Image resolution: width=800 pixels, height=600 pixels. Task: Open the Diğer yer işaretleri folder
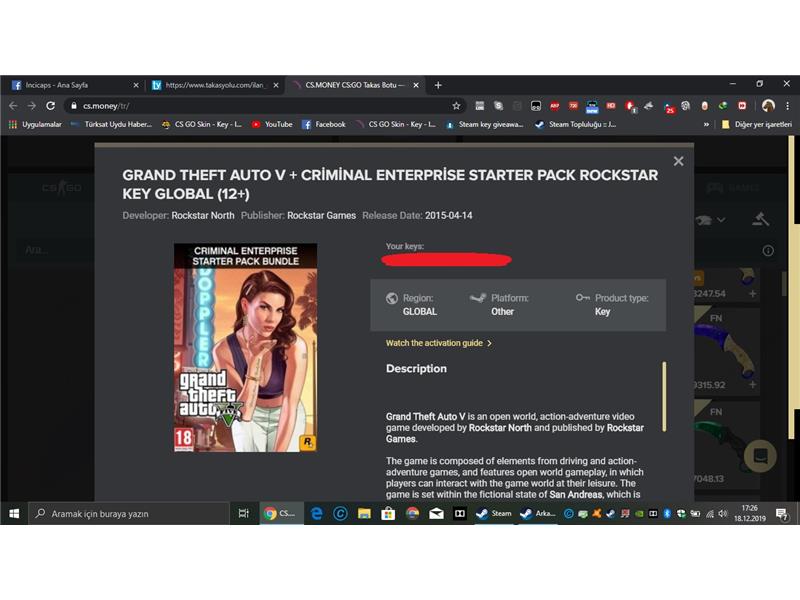tap(757, 124)
